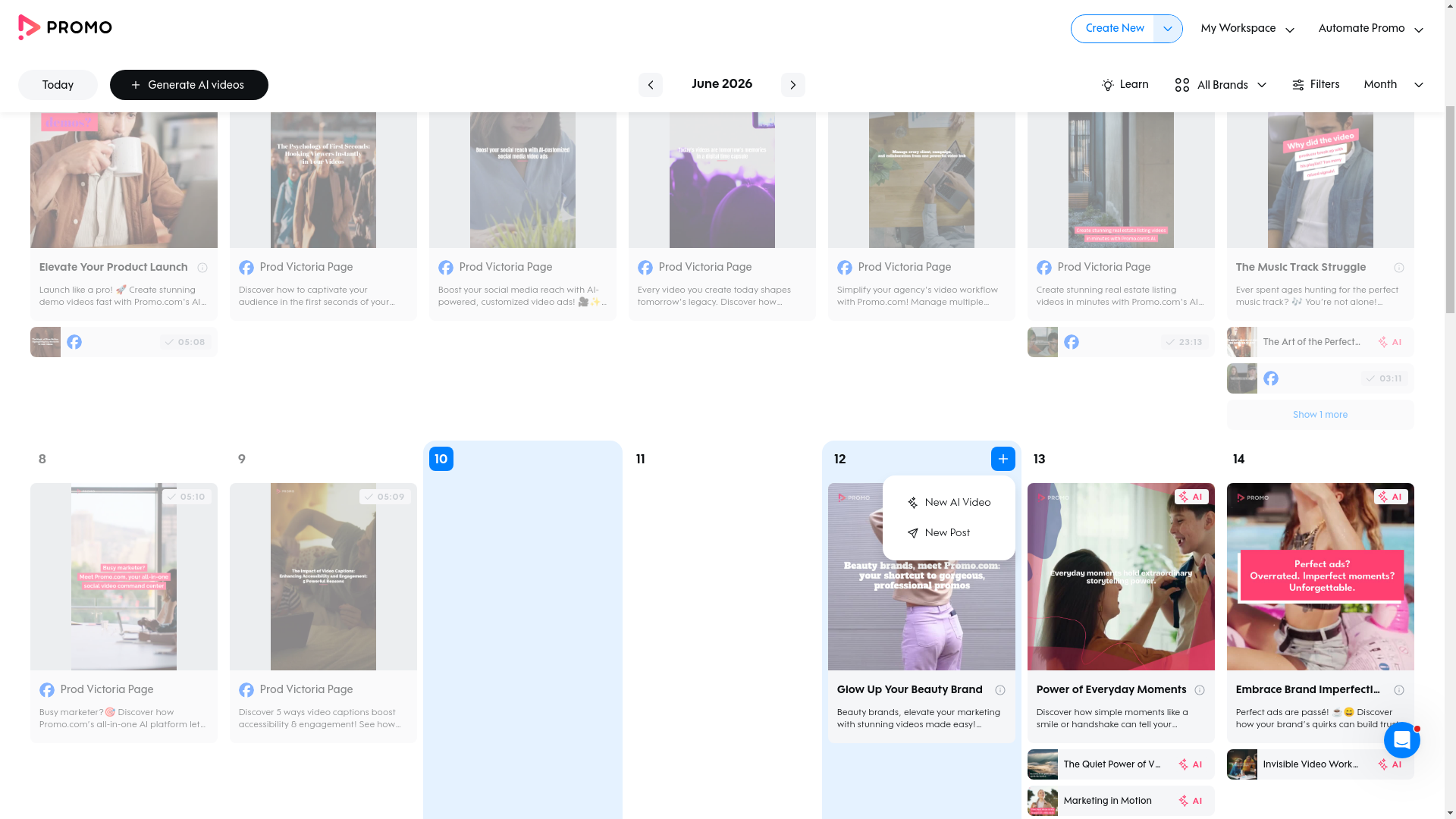
Task: Open info icon for Elevate Your Product Launch
Action: click(x=202, y=268)
